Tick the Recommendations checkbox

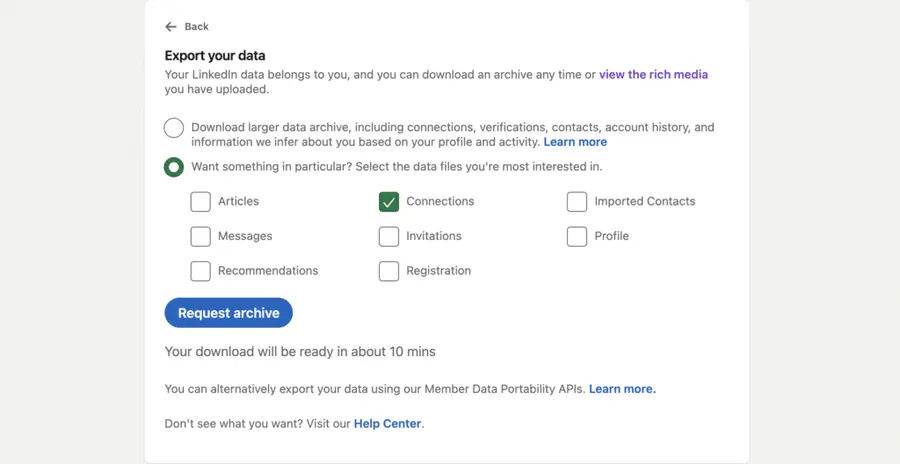pyautogui.click(x=200, y=271)
